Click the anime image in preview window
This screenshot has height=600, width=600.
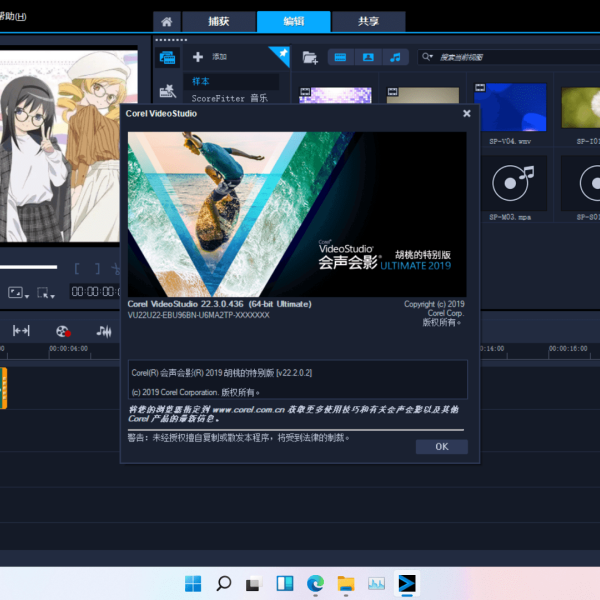point(69,146)
